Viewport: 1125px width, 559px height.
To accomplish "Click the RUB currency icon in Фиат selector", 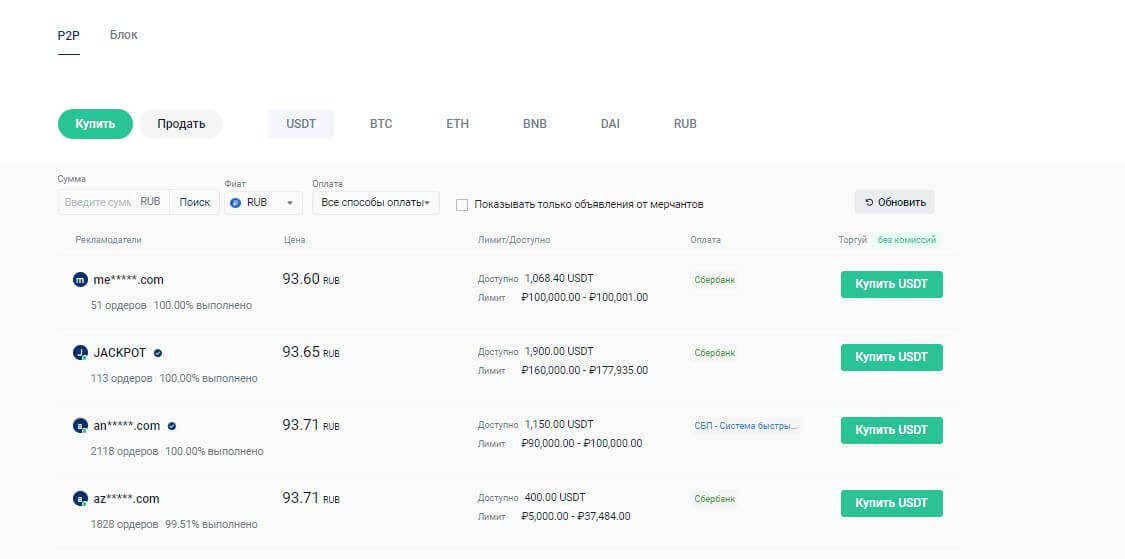I will click(x=236, y=202).
